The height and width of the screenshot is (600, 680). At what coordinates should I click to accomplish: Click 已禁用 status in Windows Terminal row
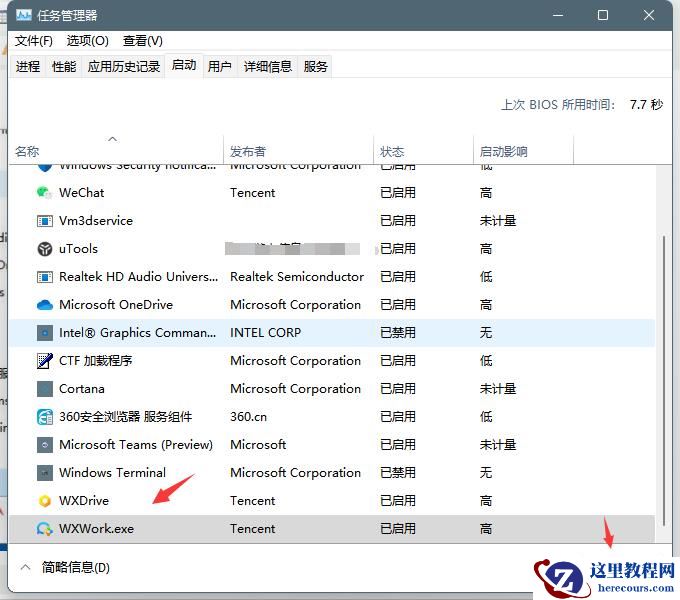398,473
